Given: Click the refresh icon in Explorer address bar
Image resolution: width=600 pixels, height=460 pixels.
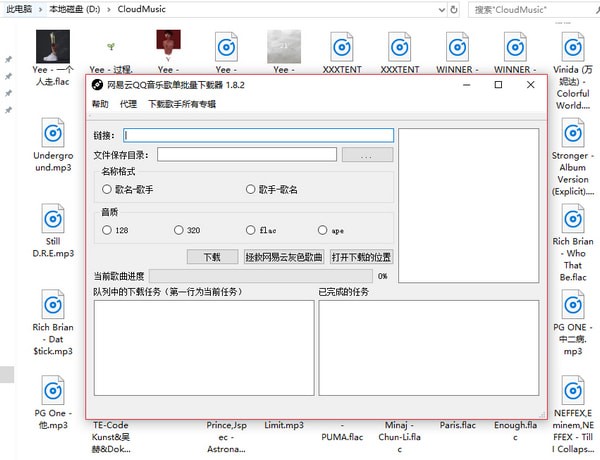Looking at the screenshot, I should [454, 10].
